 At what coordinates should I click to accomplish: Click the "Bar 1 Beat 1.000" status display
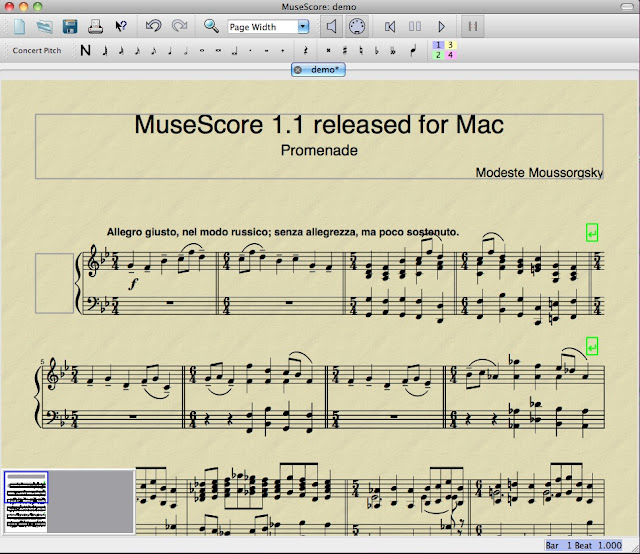point(584,545)
